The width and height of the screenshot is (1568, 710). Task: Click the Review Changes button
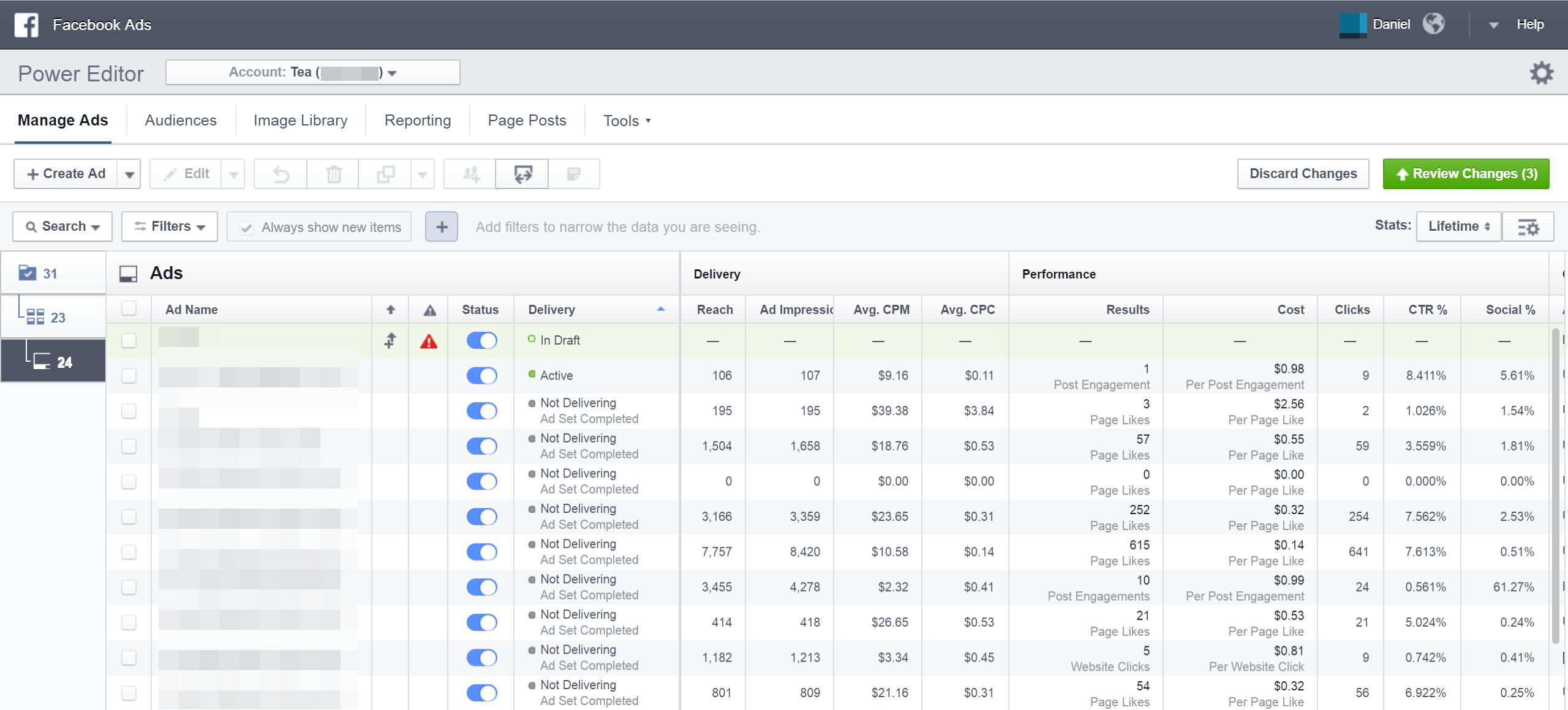(1466, 174)
